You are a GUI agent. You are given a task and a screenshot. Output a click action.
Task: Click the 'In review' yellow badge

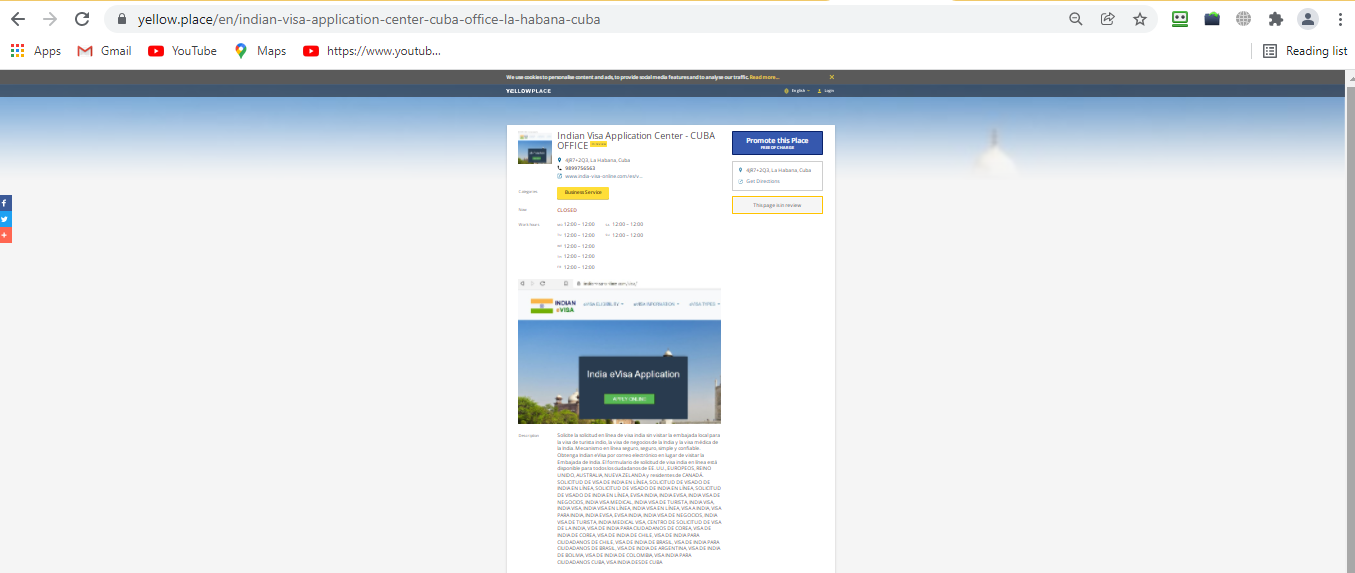pos(599,146)
